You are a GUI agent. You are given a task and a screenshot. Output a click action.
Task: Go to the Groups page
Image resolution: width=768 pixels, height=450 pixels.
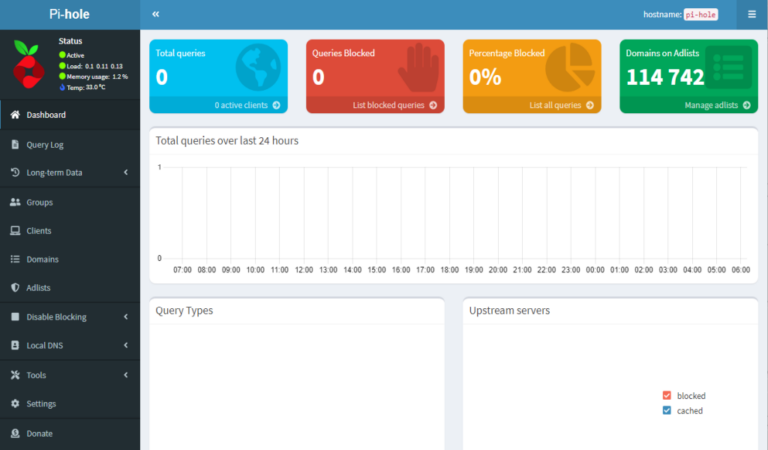click(x=70, y=202)
